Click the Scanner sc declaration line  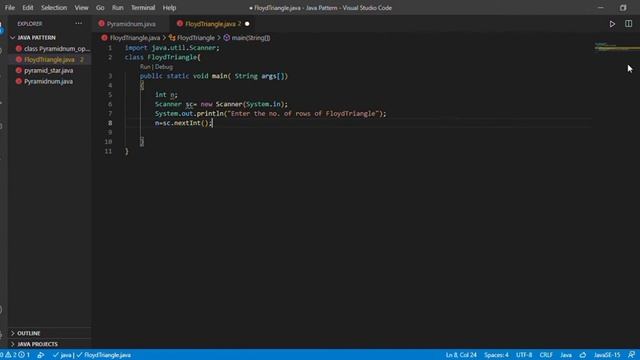pyautogui.click(x=221, y=104)
